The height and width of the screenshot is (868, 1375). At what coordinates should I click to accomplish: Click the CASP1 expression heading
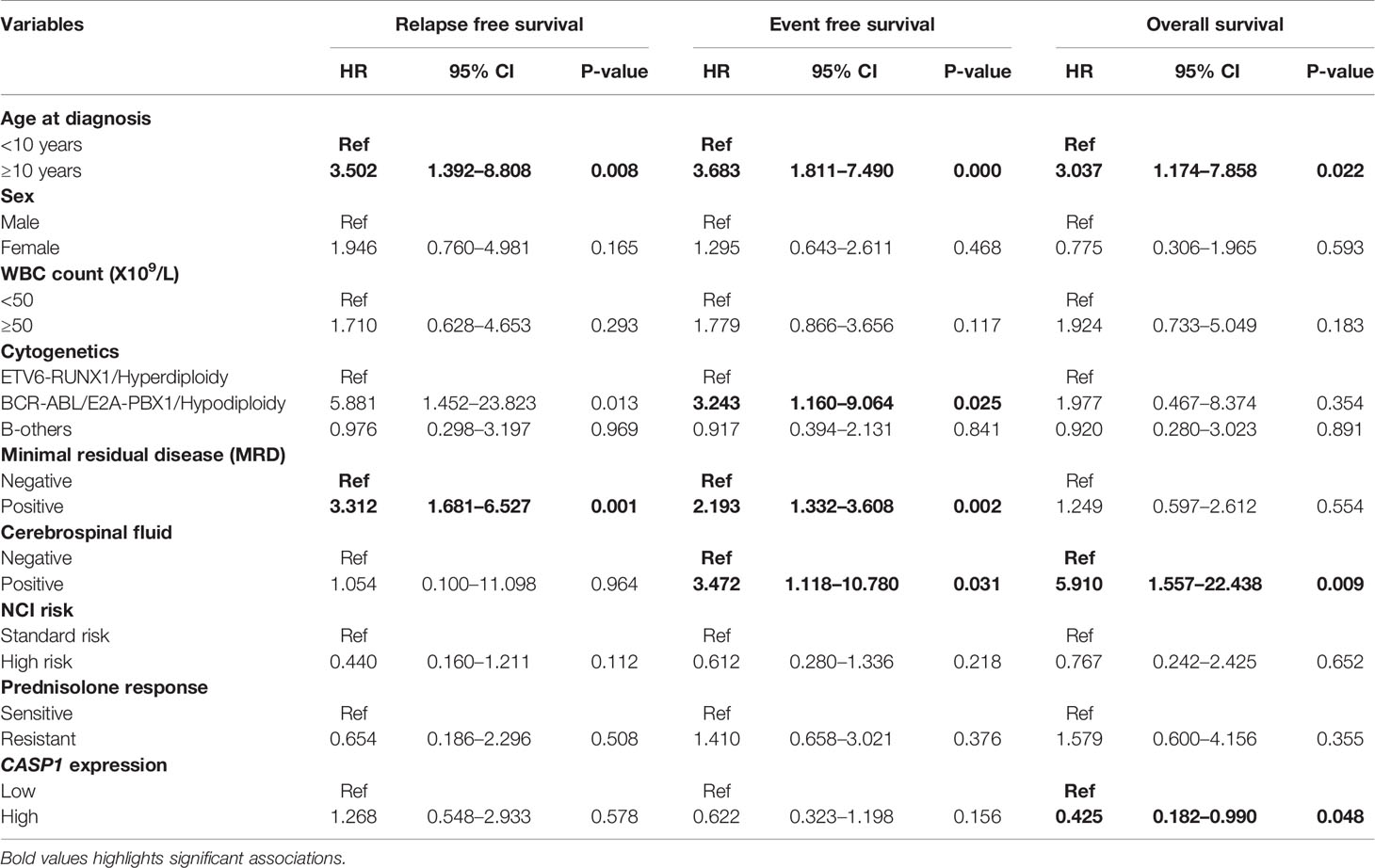pyautogui.click(x=84, y=765)
